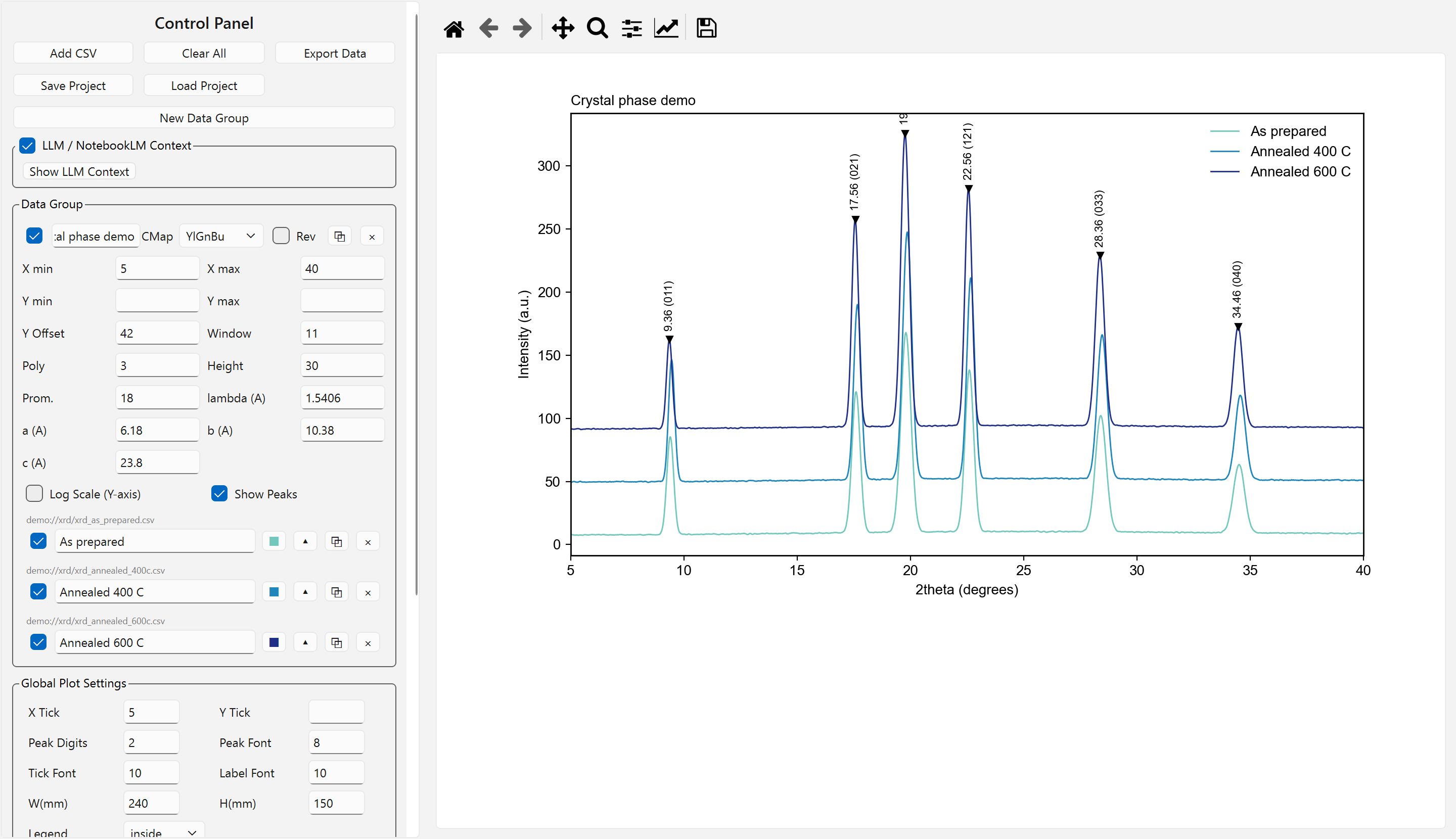The width and height of the screenshot is (1456, 839).
Task: Open Annealed 600 C color swatch
Action: coord(275,642)
